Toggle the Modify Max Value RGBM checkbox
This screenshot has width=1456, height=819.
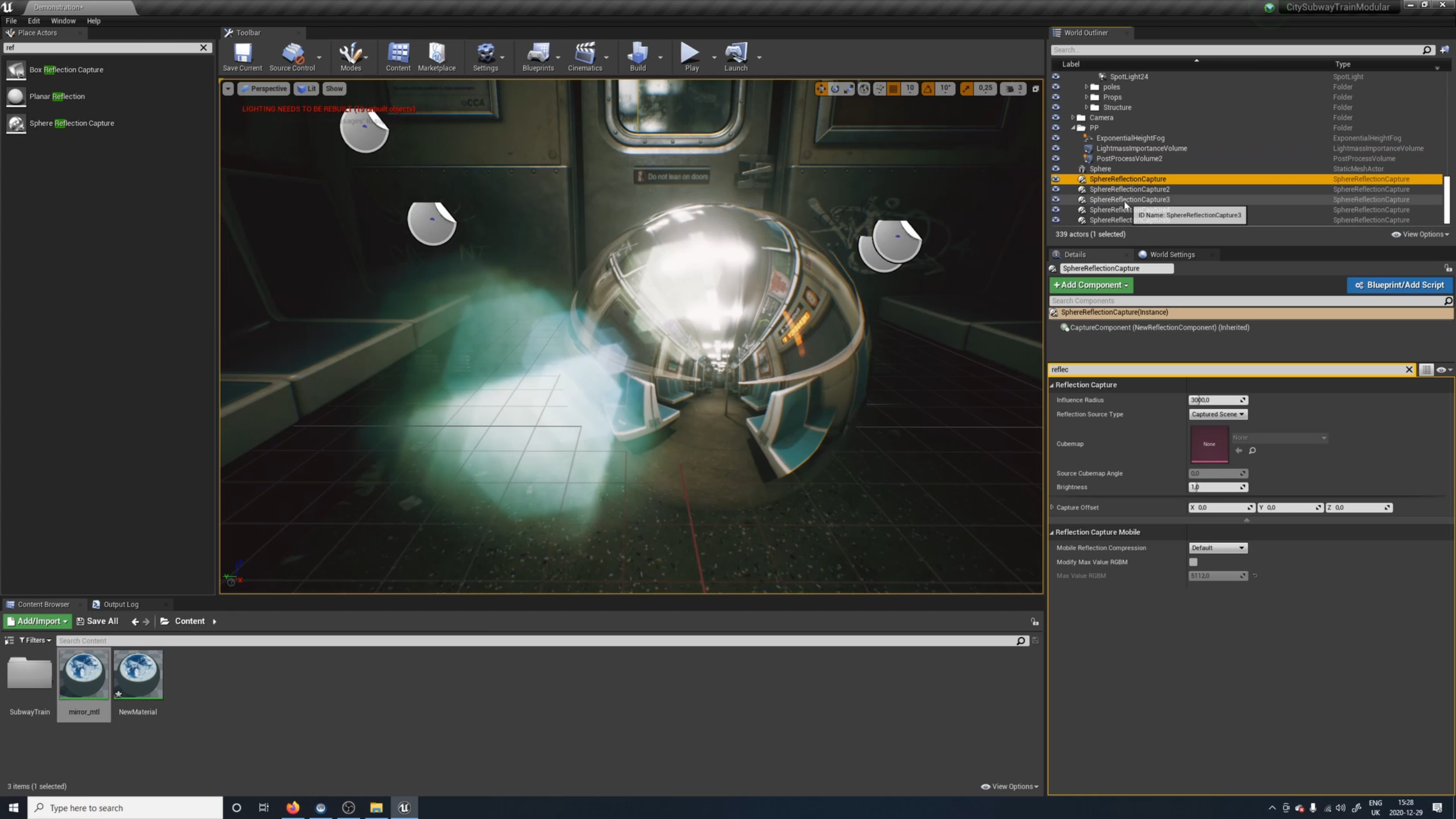click(x=1193, y=562)
